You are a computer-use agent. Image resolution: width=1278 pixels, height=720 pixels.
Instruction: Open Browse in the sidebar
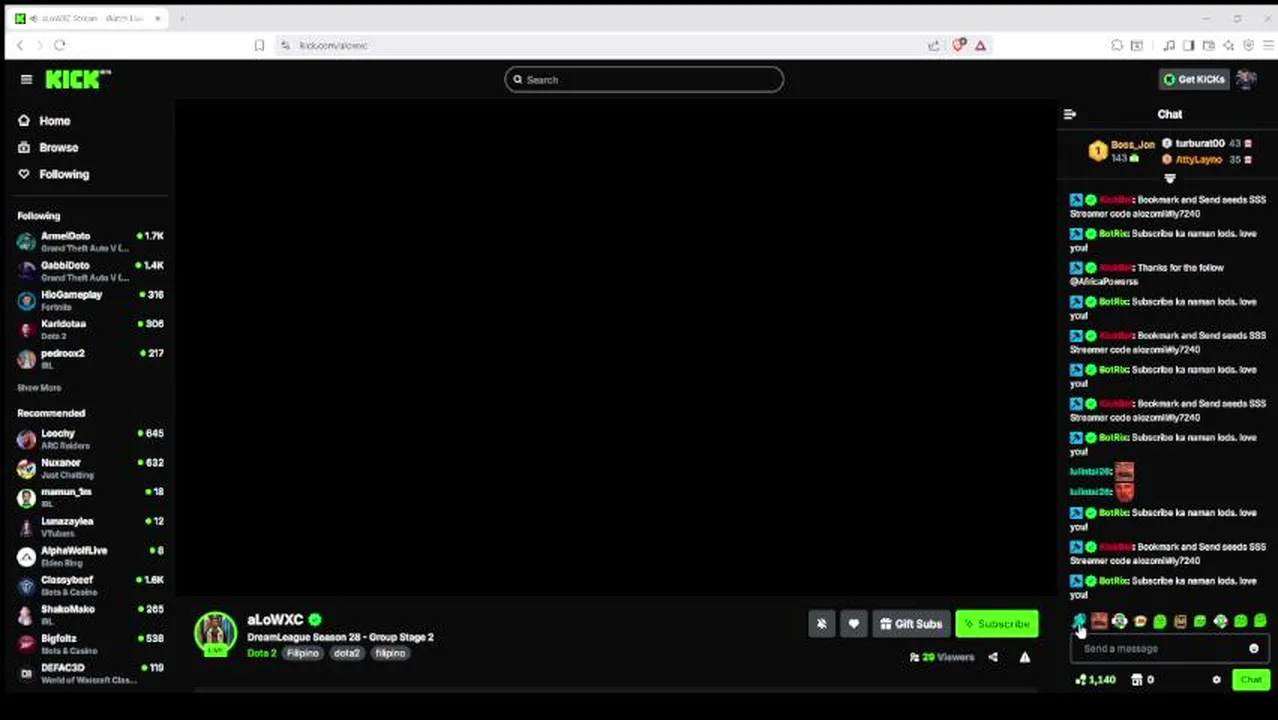[48, 147]
